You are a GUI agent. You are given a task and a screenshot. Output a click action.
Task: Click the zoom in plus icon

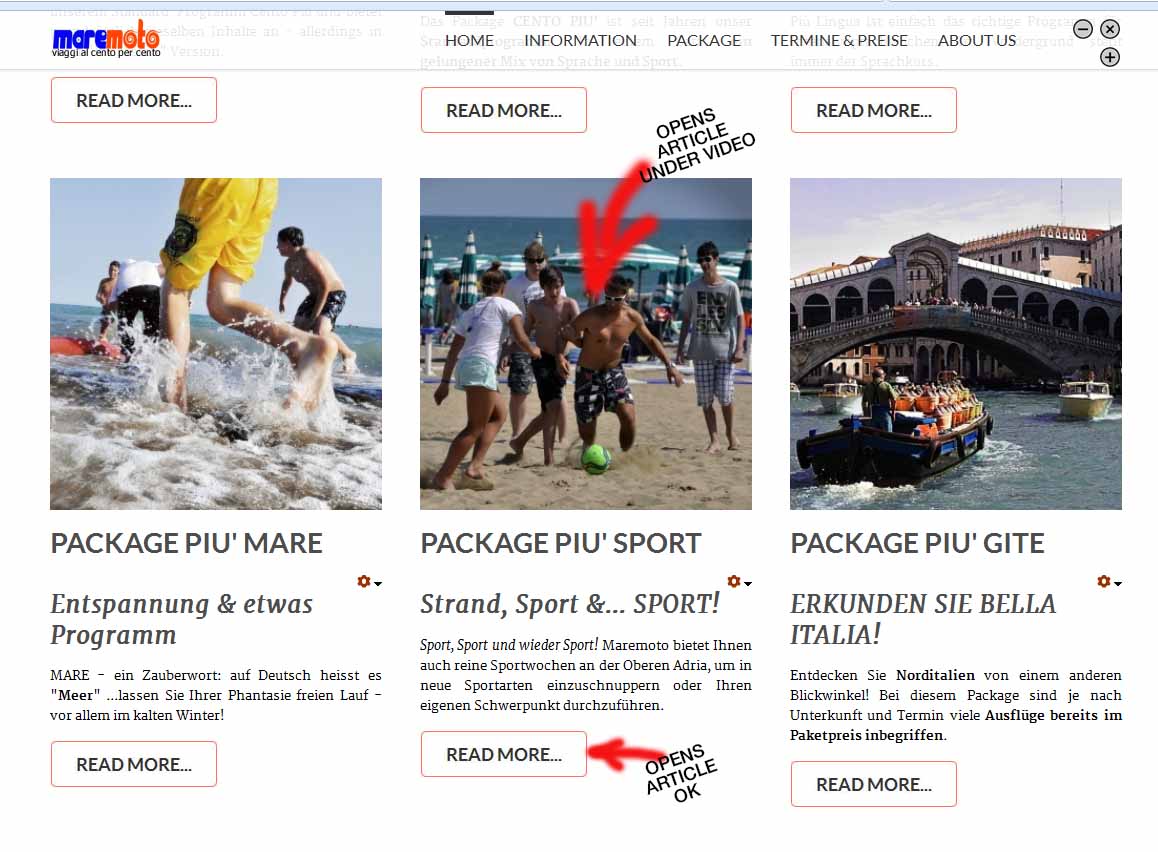tap(1109, 57)
